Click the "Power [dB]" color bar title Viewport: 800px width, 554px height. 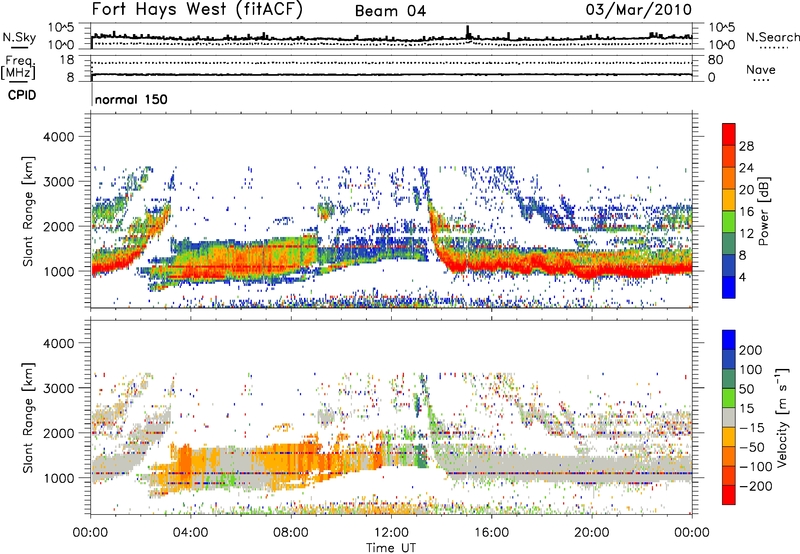click(764, 211)
